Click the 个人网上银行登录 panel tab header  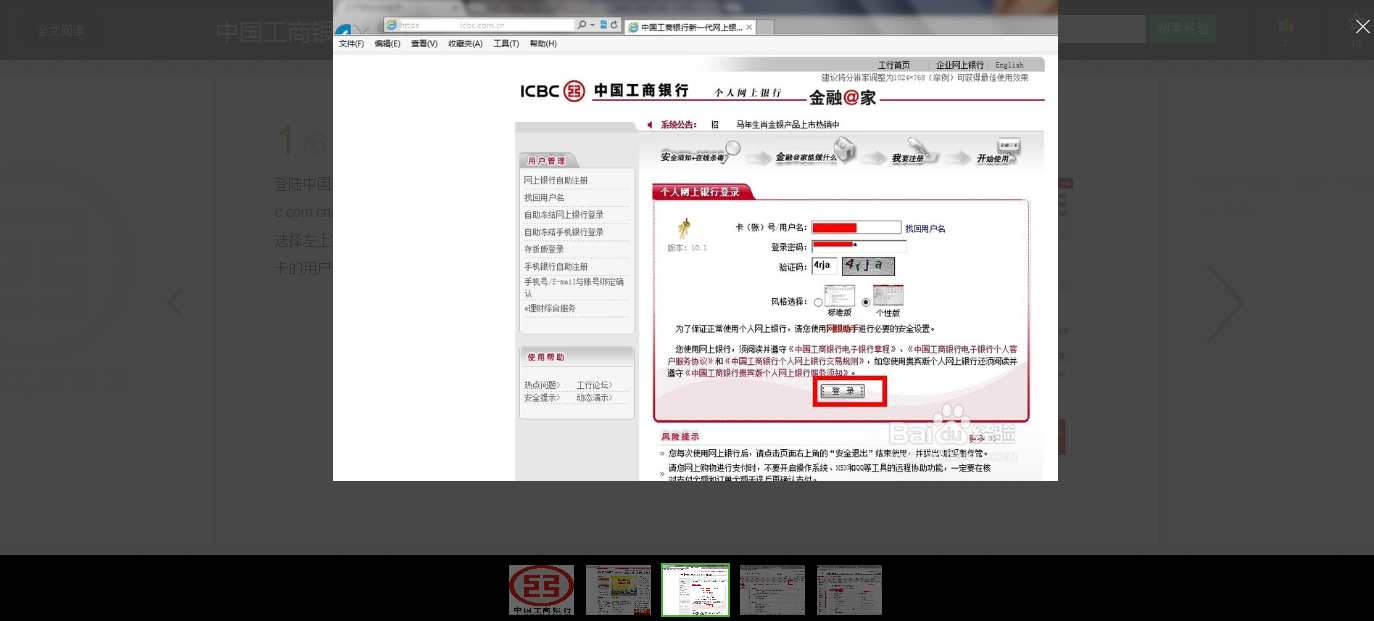pyautogui.click(x=702, y=192)
